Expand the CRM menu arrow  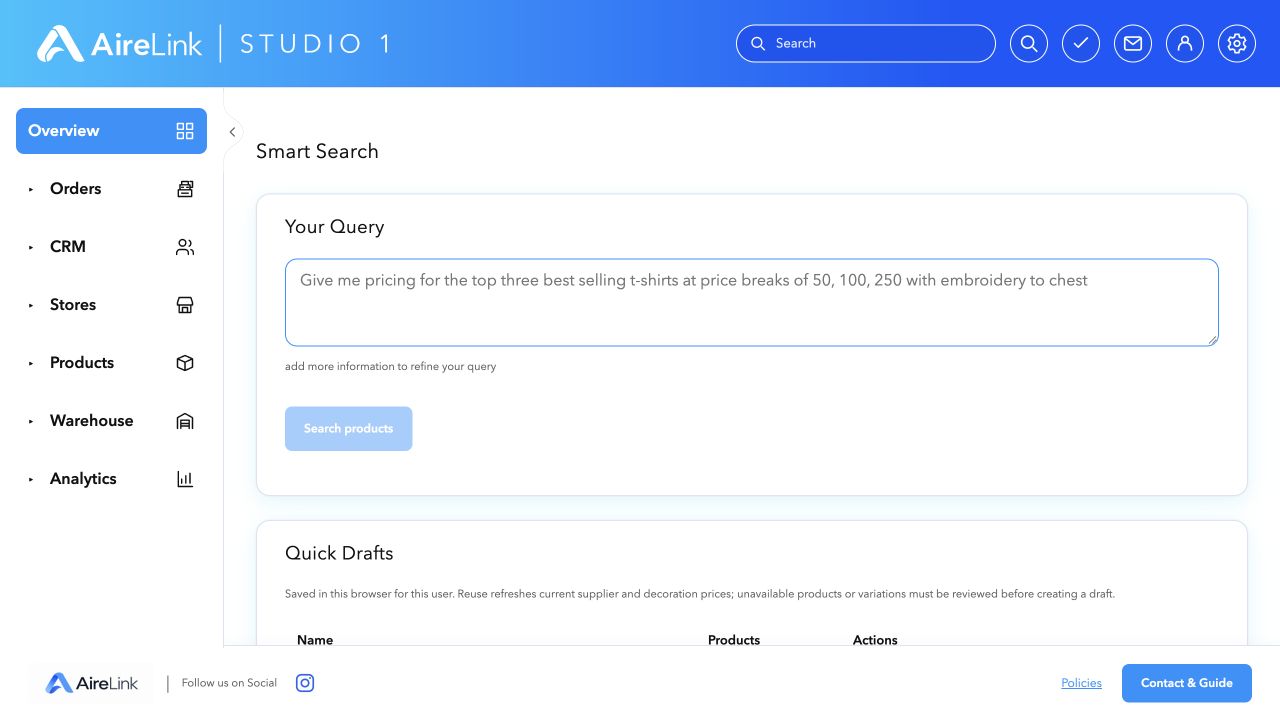tap(31, 247)
